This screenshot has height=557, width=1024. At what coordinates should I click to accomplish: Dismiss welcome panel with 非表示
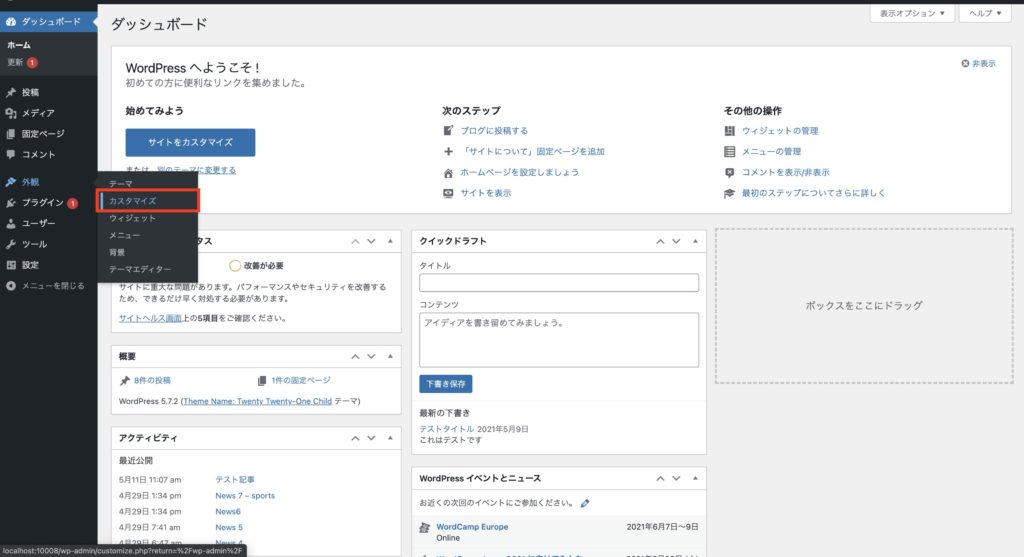pos(978,63)
